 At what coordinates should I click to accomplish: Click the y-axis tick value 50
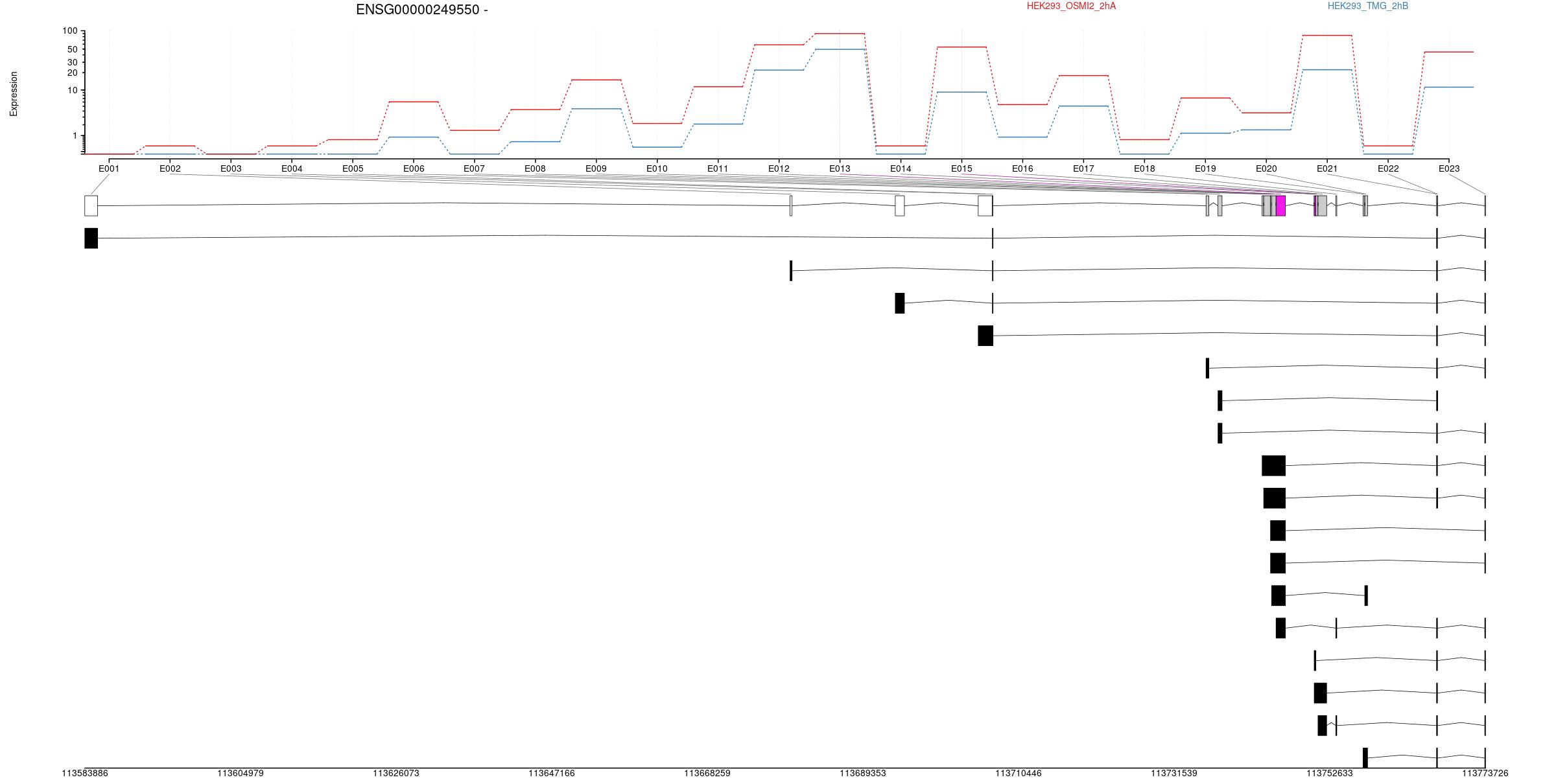click(x=73, y=49)
